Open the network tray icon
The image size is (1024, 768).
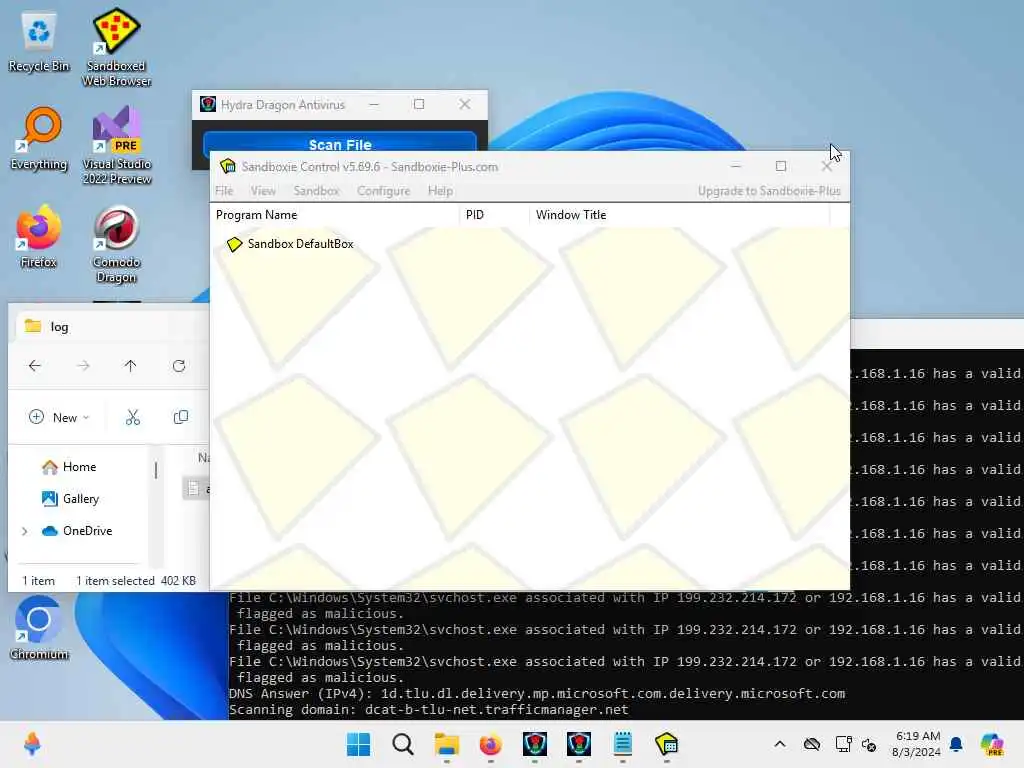(x=843, y=744)
